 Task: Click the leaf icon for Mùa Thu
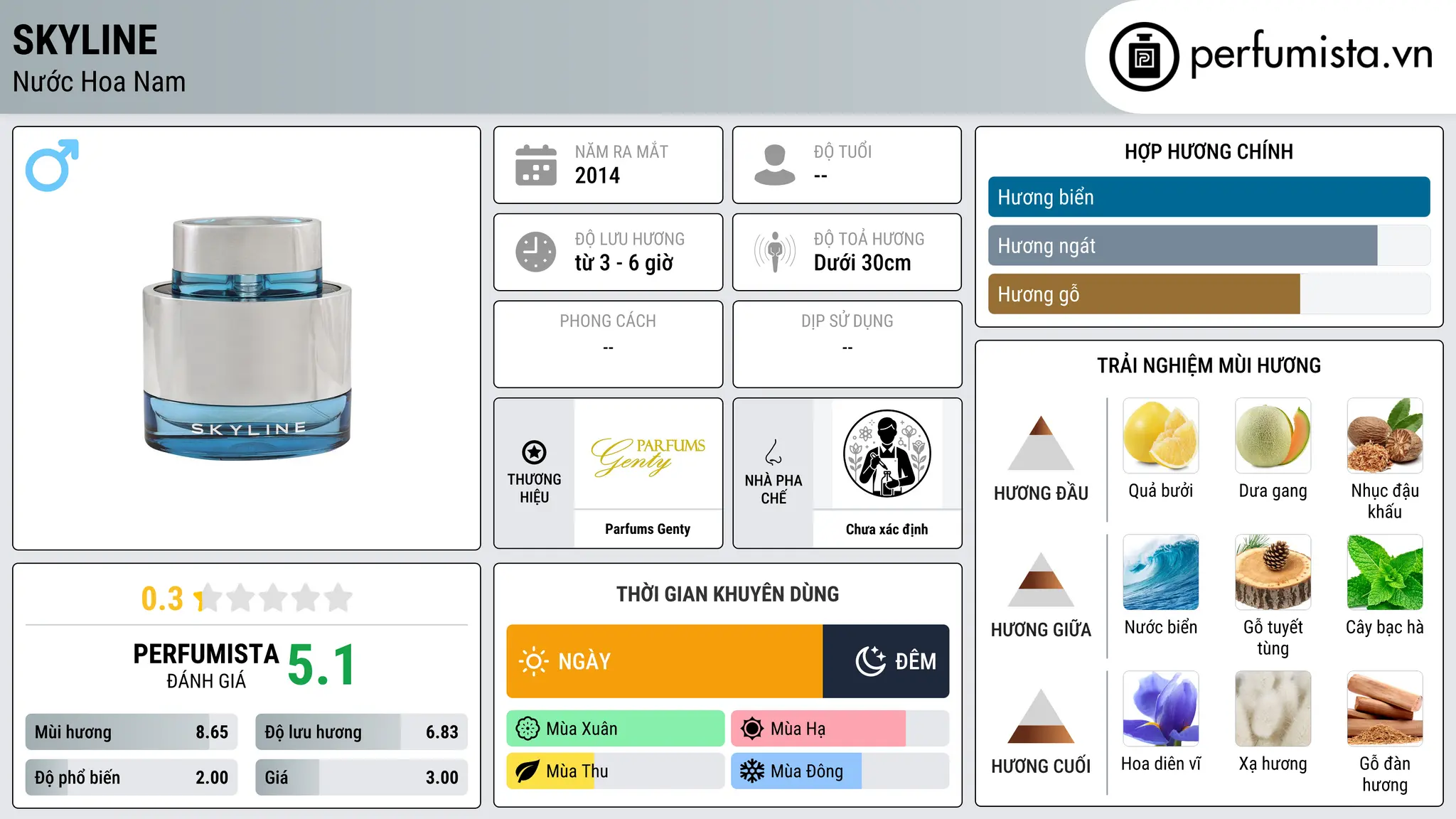click(x=528, y=771)
